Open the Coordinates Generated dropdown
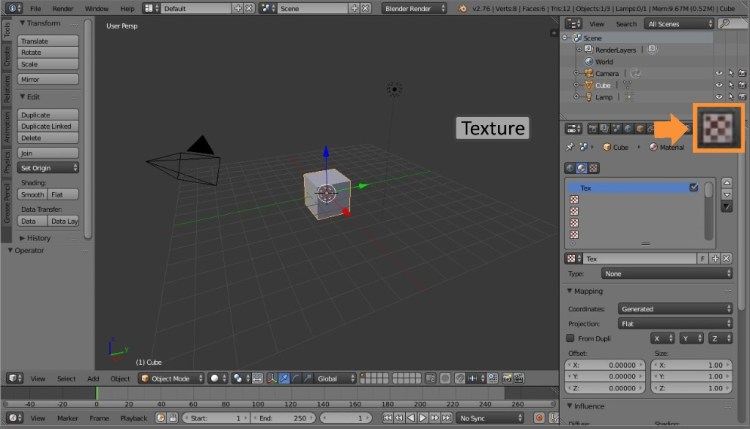This screenshot has height=429, width=750. [674, 309]
